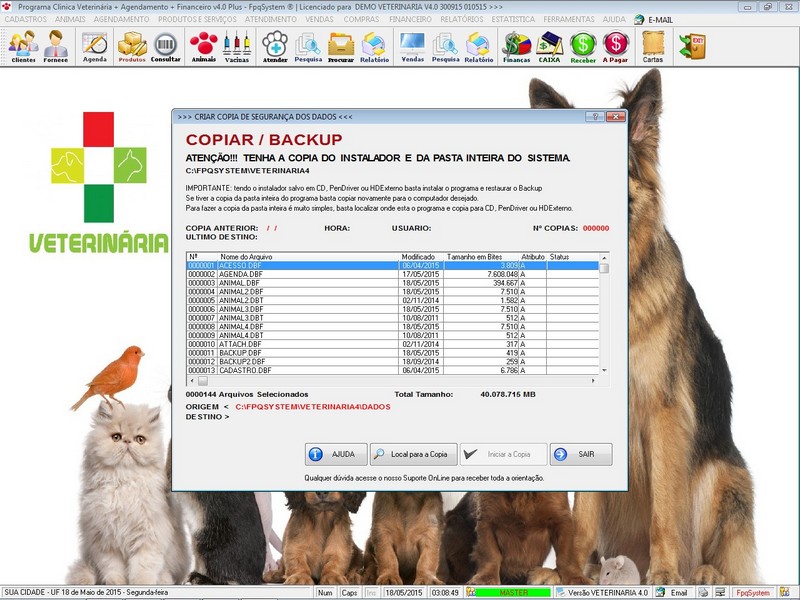800x600 pixels.
Task: Click the red A Pagar dollar icon
Action: pyautogui.click(x=615, y=47)
